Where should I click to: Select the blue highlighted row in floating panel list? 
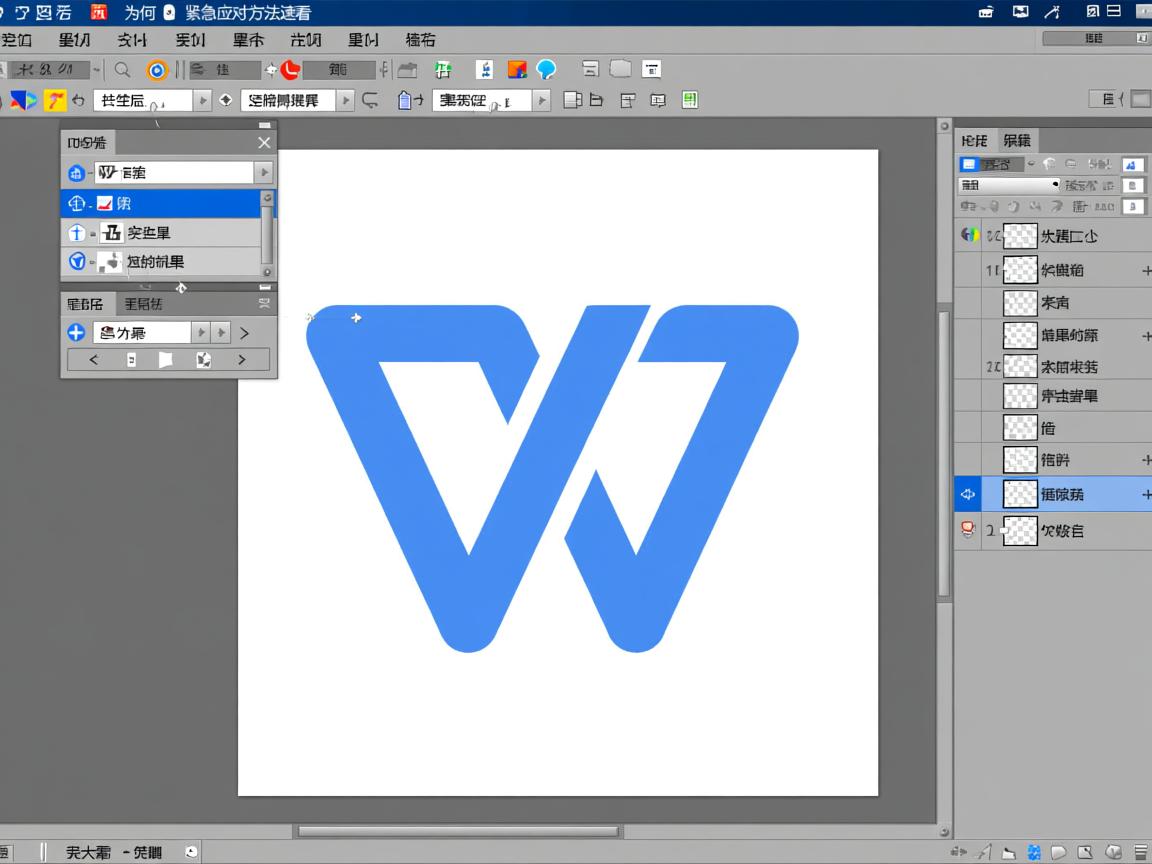coord(160,203)
